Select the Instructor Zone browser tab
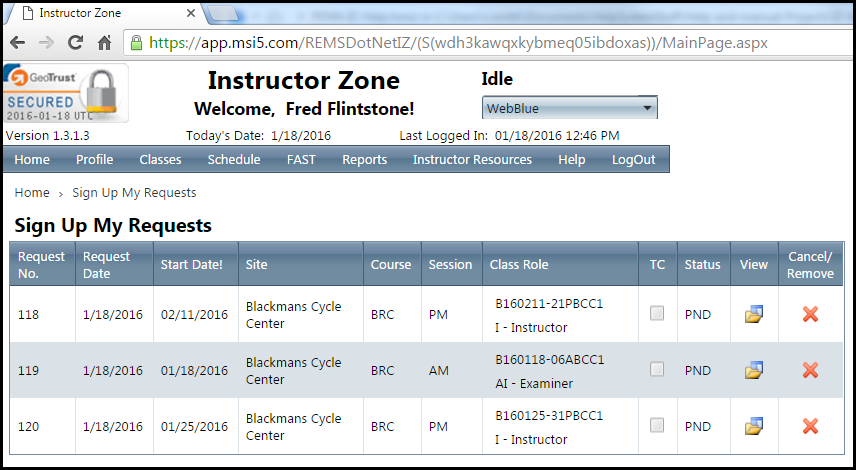Image resolution: width=856 pixels, height=470 pixels. point(100,12)
